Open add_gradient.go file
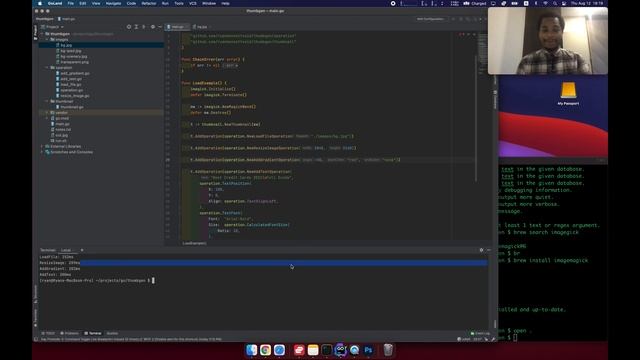 73,73
